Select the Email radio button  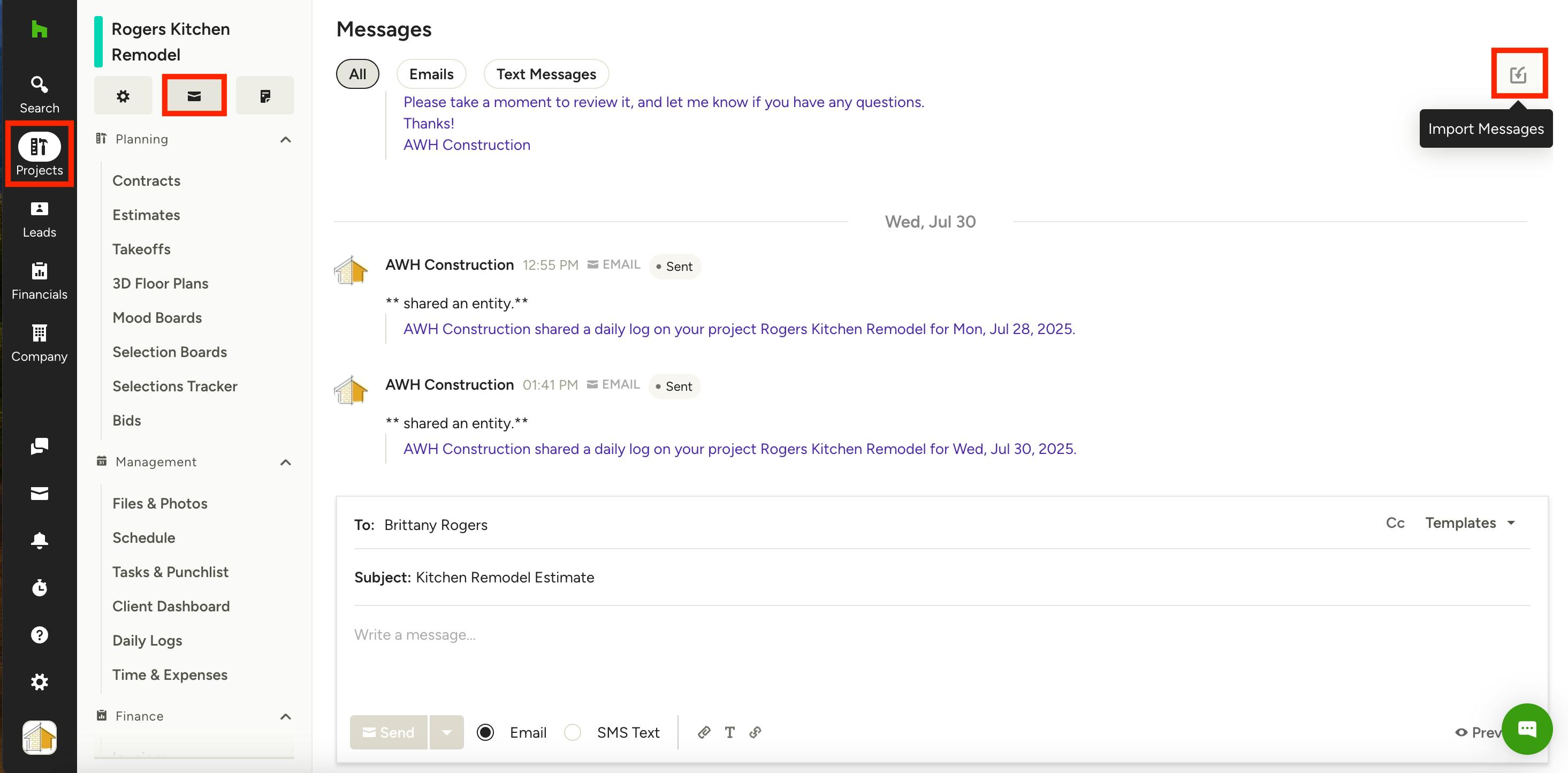(x=485, y=732)
